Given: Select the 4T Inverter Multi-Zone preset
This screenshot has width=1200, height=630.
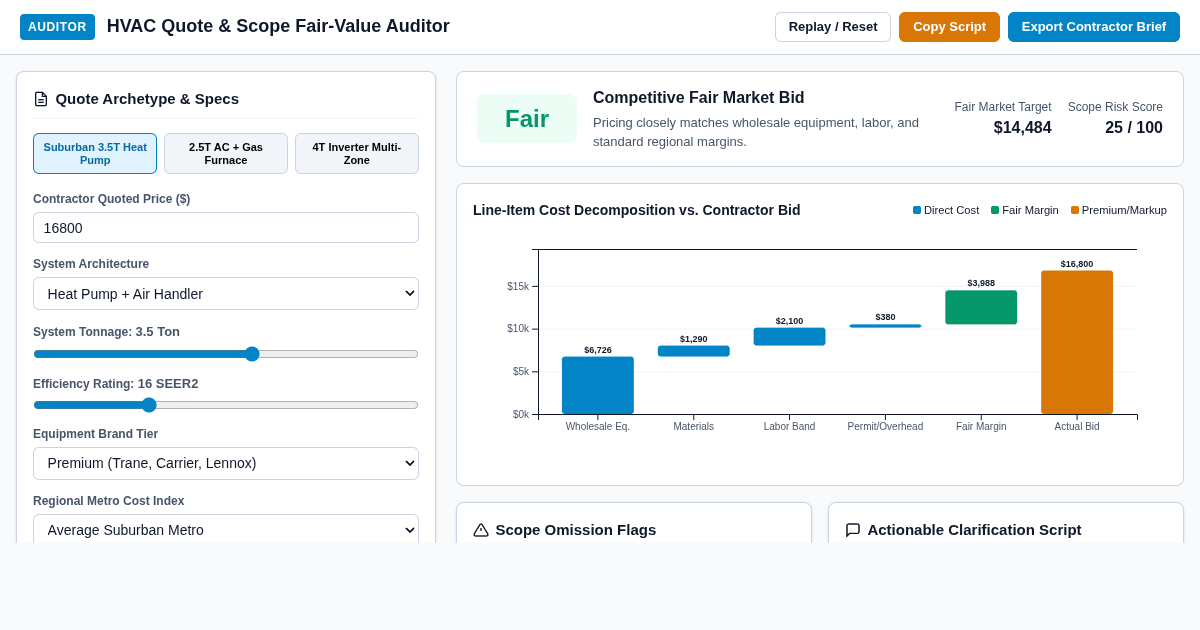Looking at the screenshot, I should click(357, 154).
